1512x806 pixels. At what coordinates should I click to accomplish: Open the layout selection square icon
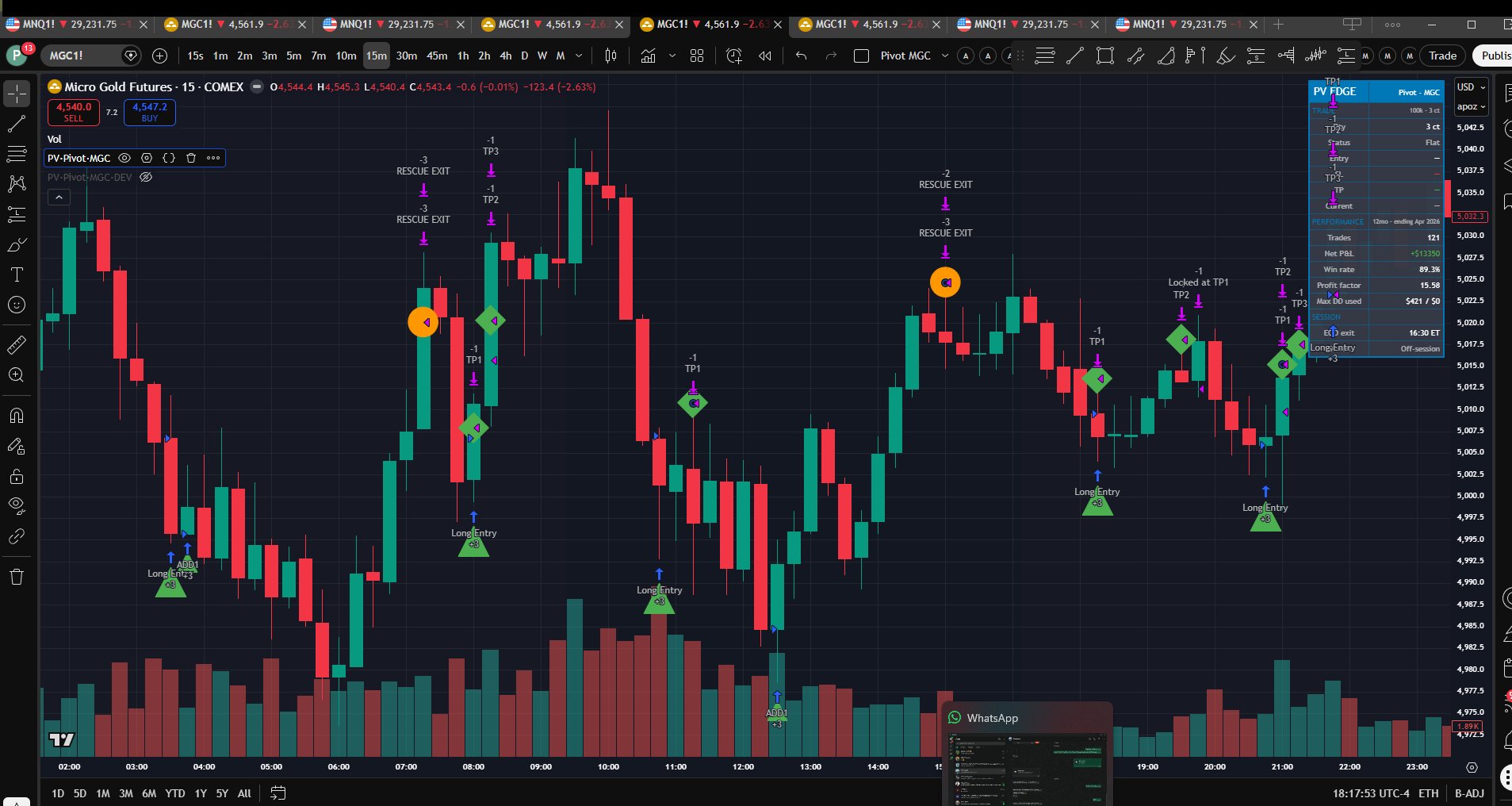[861, 56]
